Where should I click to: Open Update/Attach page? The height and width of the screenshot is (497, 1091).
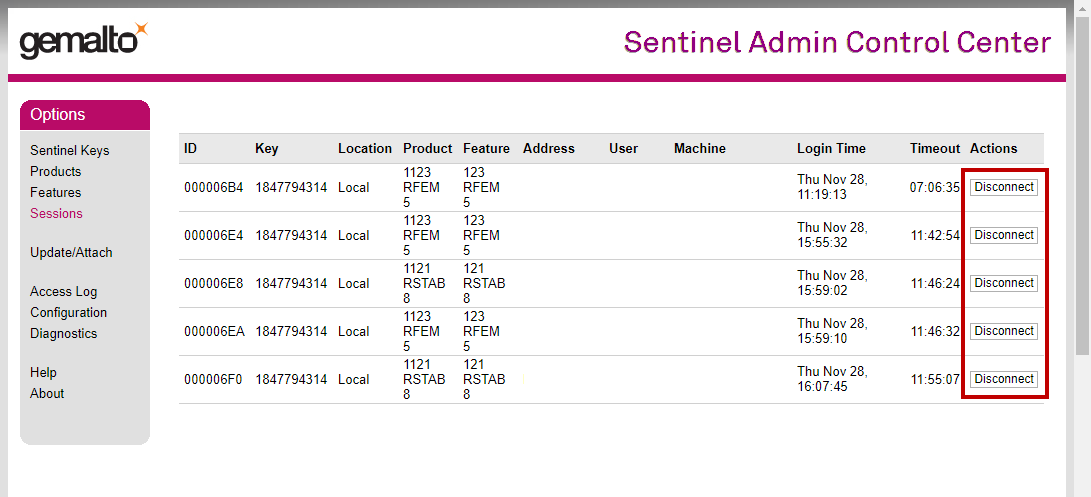pyautogui.click(x=71, y=253)
